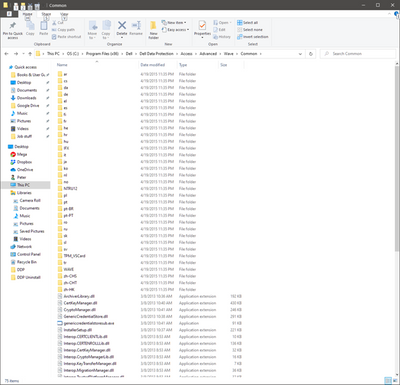Click the New folder icon
This screenshot has width=400, height=385.
[153, 26]
